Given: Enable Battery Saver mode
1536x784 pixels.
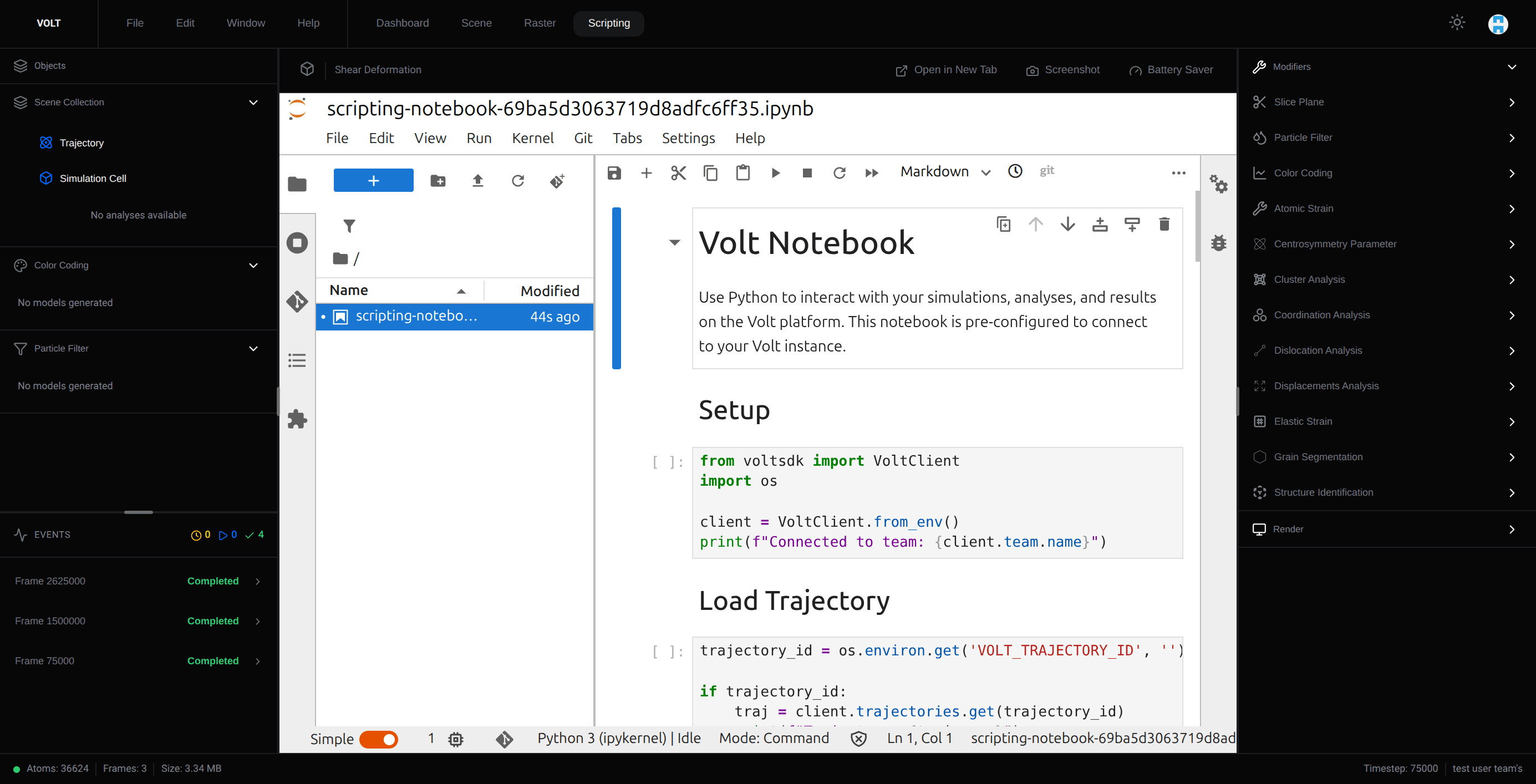Looking at the screenshot, I should click(1171, 70).
